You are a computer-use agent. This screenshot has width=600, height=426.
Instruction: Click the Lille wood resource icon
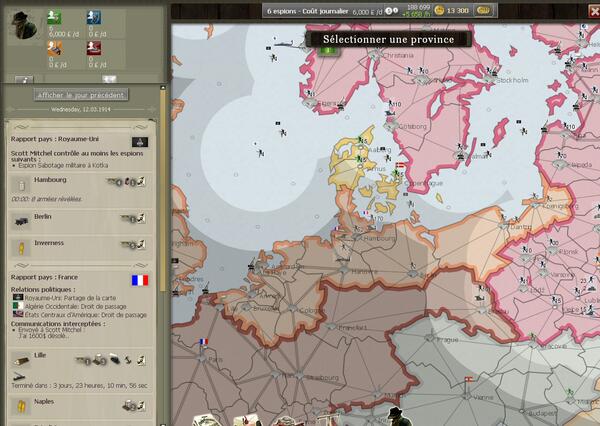[21, 361]
